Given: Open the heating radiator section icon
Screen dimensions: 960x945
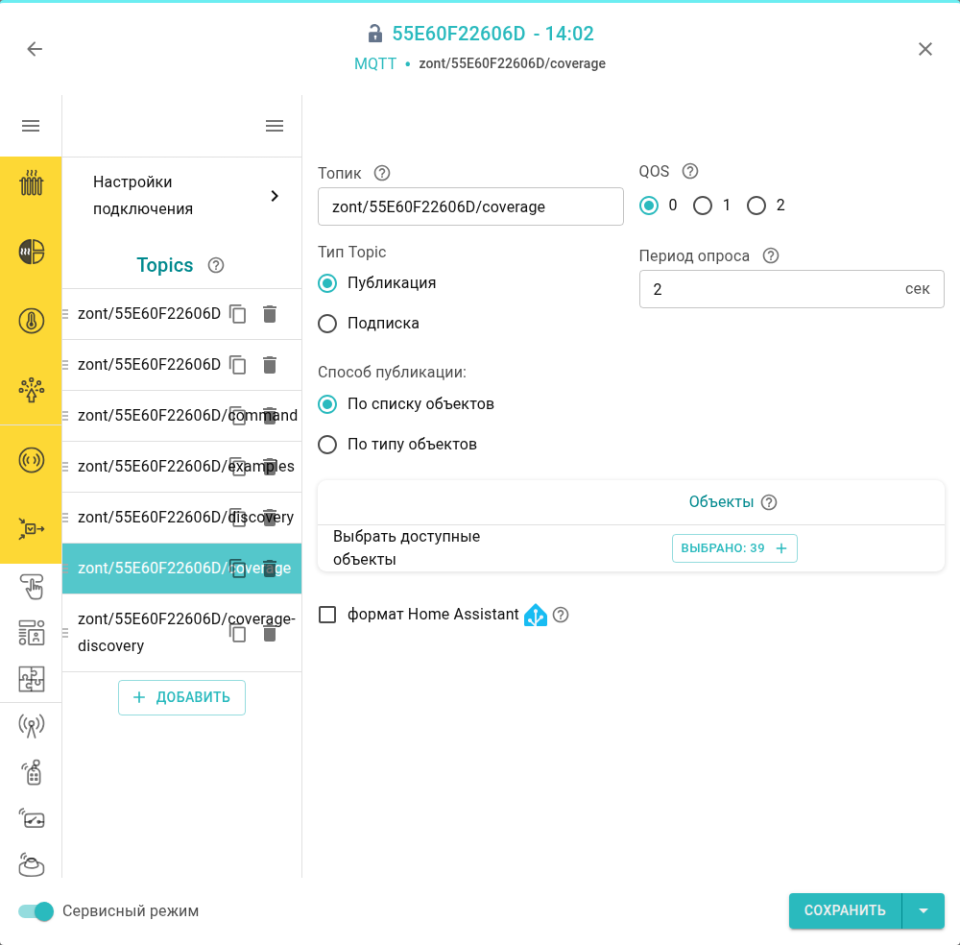Looking at the screenshot, I should 31,182.
